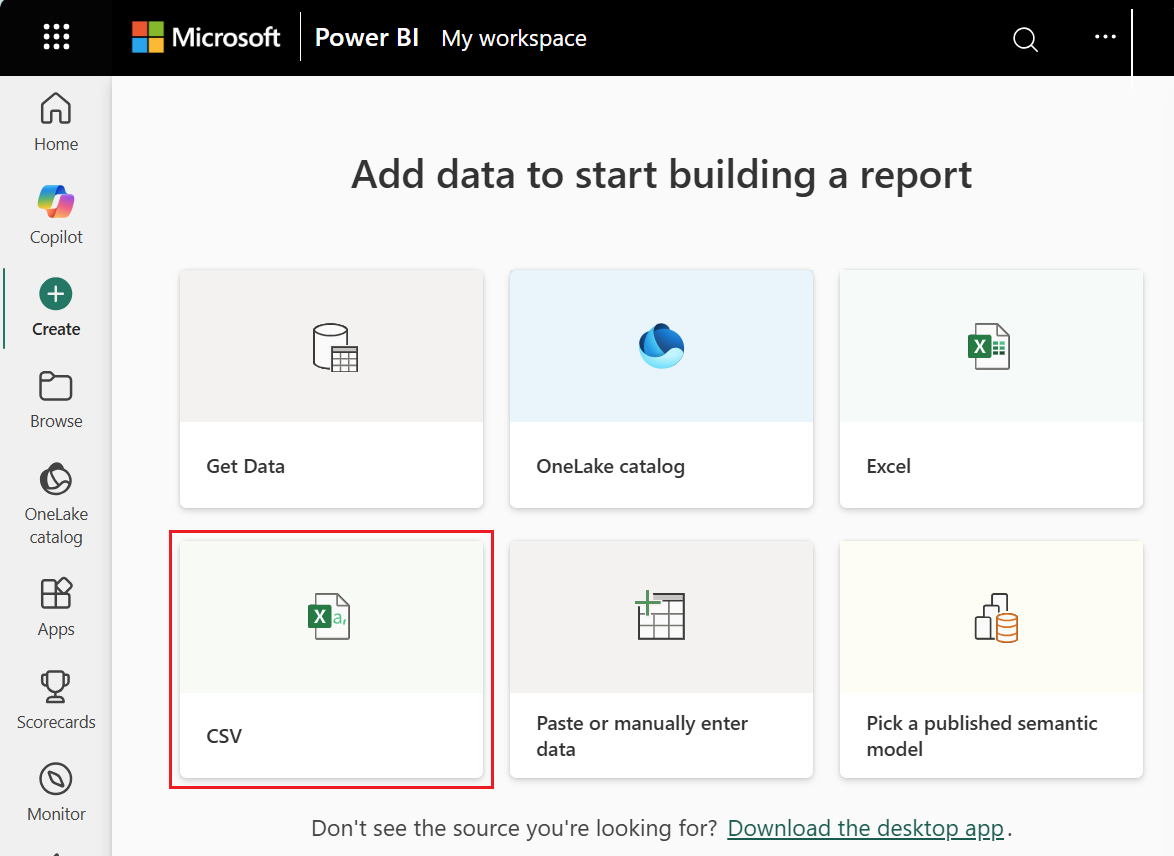Click the heading Add data to start building a report
1174x856 pixels.
click(661, 175)
